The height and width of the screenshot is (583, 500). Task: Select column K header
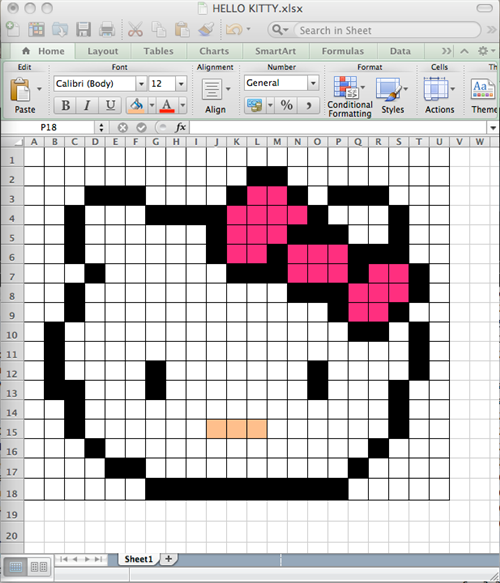236,142
